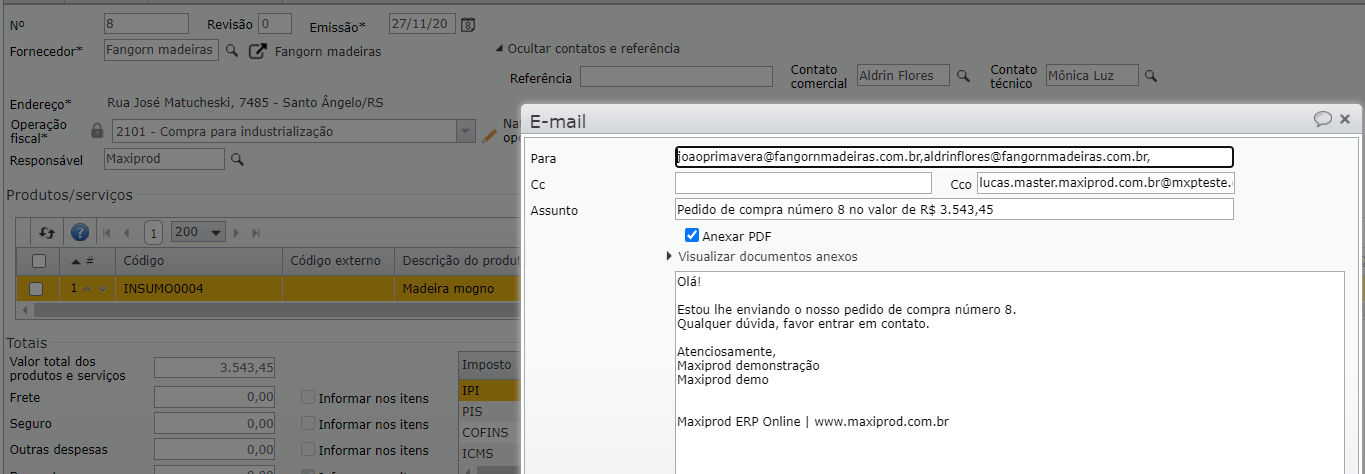Click the Código externo column header

338,261
